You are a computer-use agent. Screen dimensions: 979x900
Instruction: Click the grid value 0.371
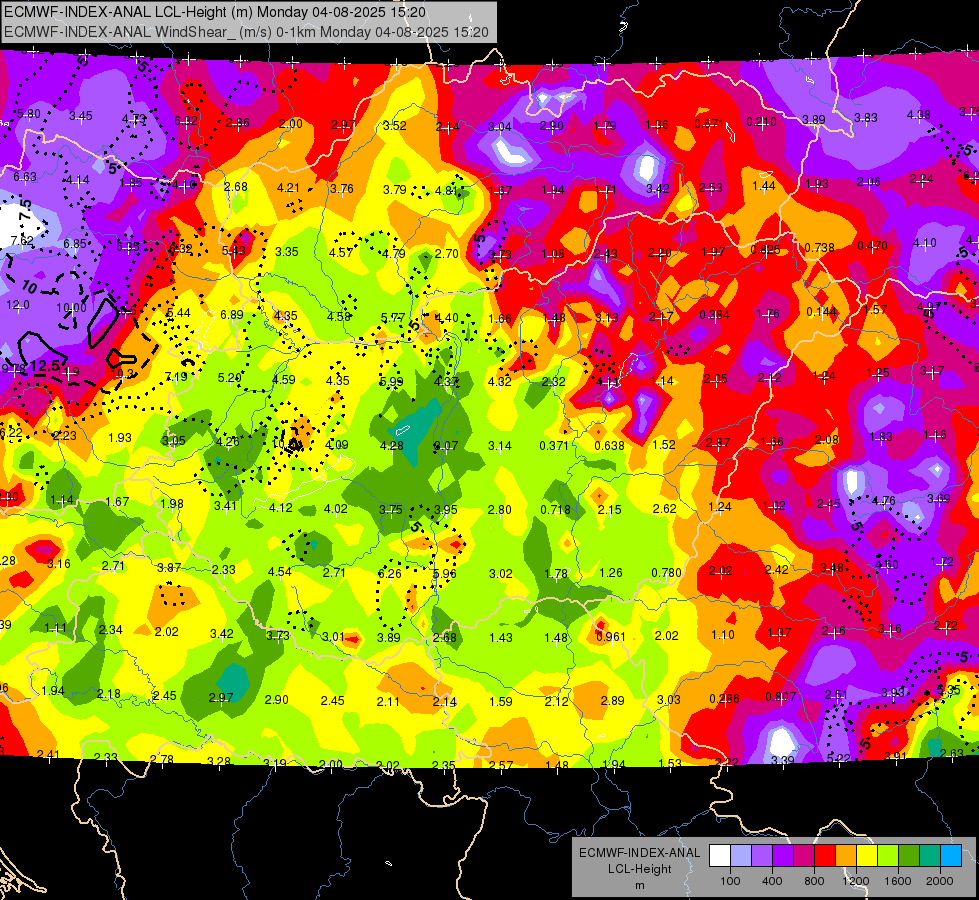pos(554,445)
